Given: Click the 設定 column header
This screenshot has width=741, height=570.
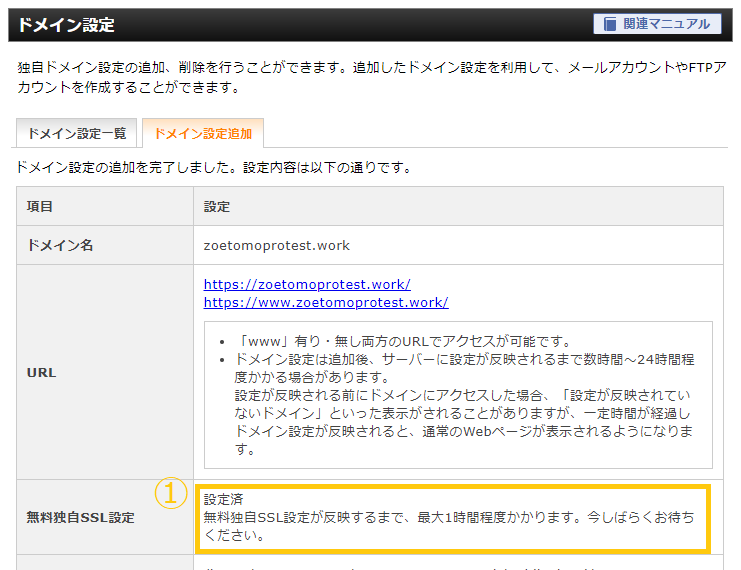Looking at the screenshot, I should 217,207.
